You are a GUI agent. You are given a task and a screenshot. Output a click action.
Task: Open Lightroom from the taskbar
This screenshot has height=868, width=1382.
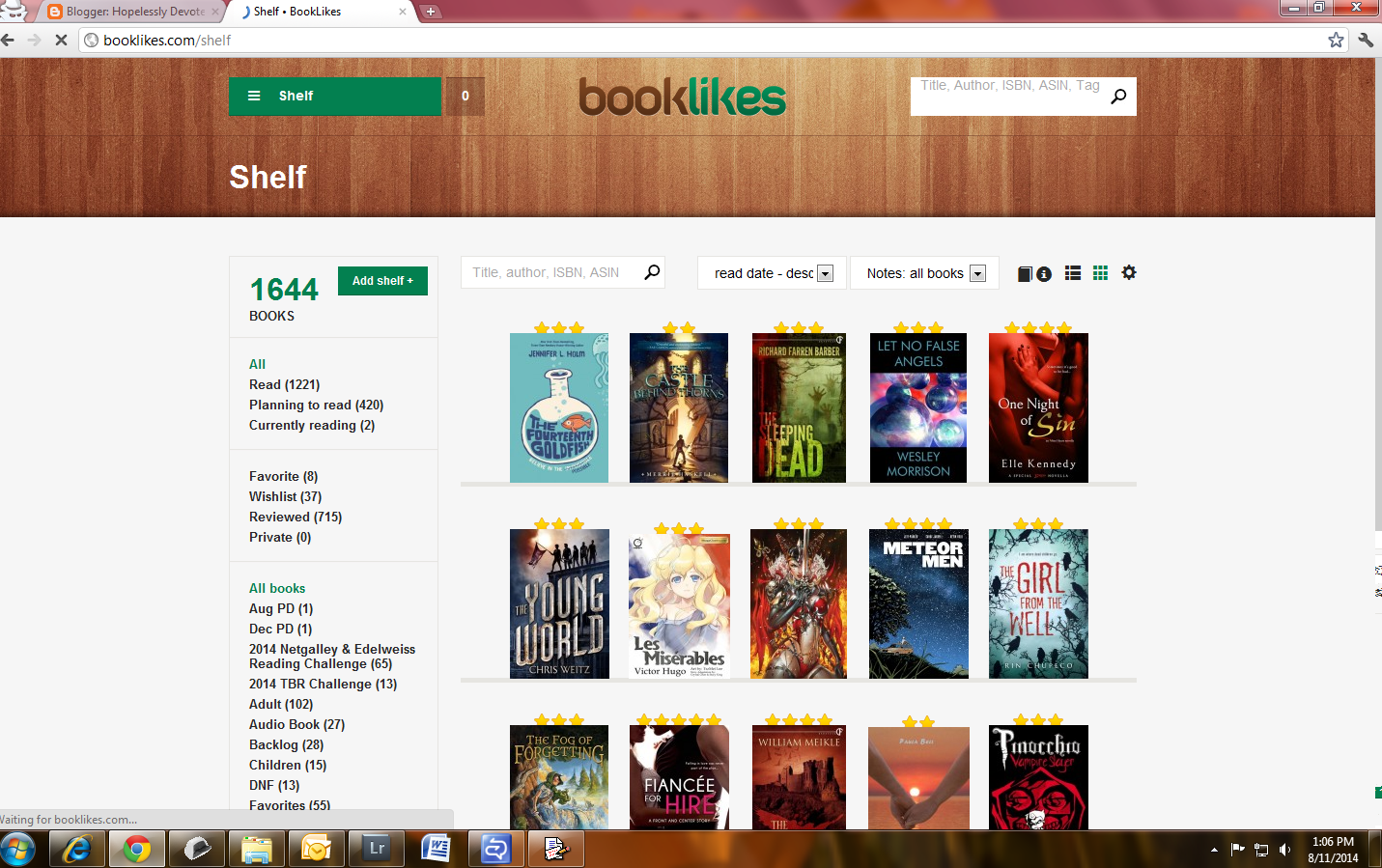point(377,849)
